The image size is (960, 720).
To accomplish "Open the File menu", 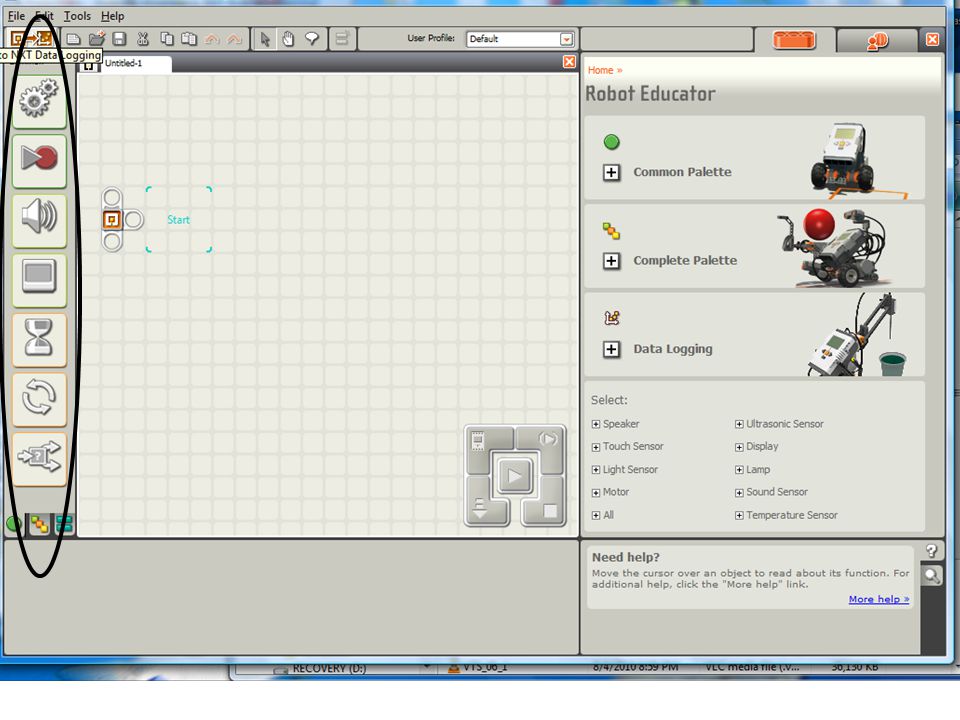I will tap(16, 16).
